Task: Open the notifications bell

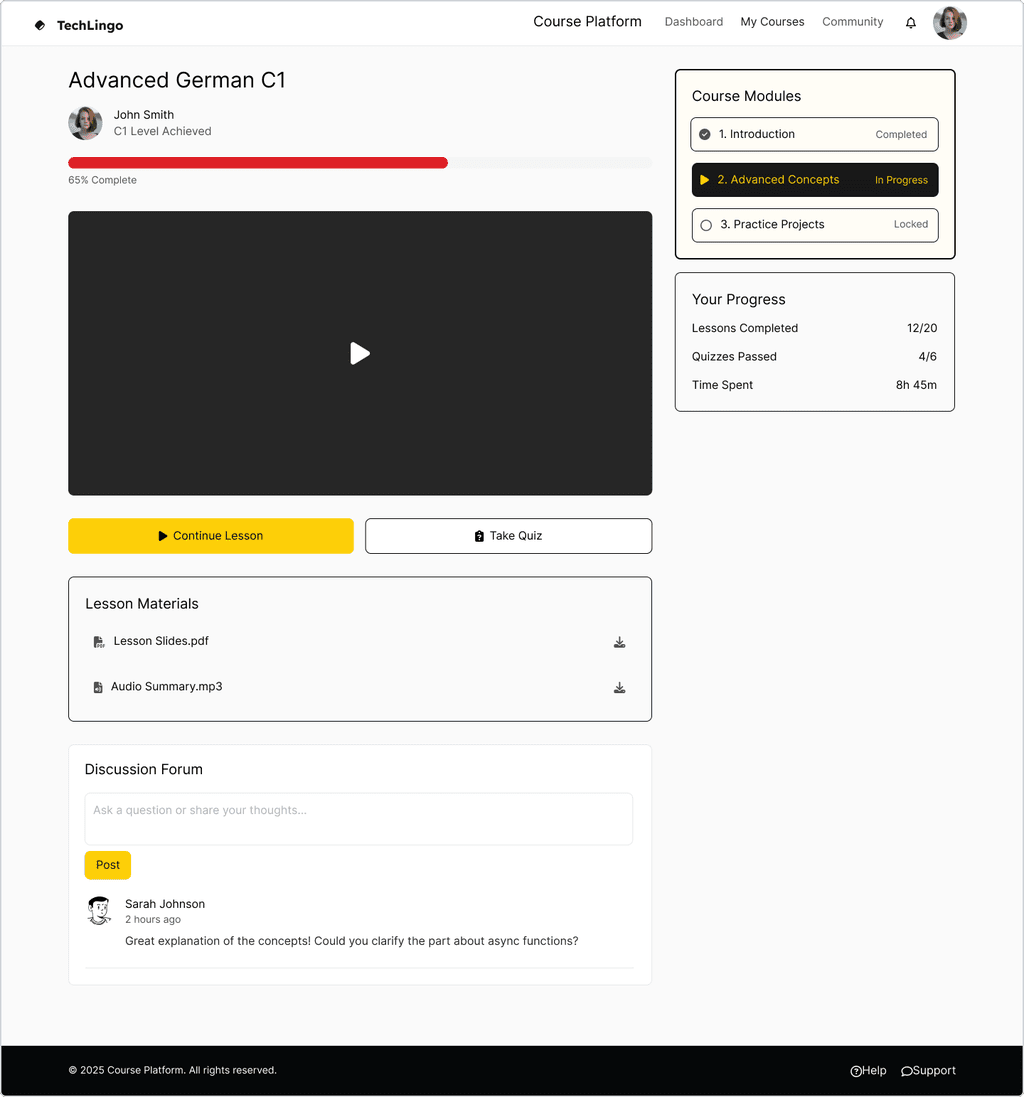Action: (911, 23)
